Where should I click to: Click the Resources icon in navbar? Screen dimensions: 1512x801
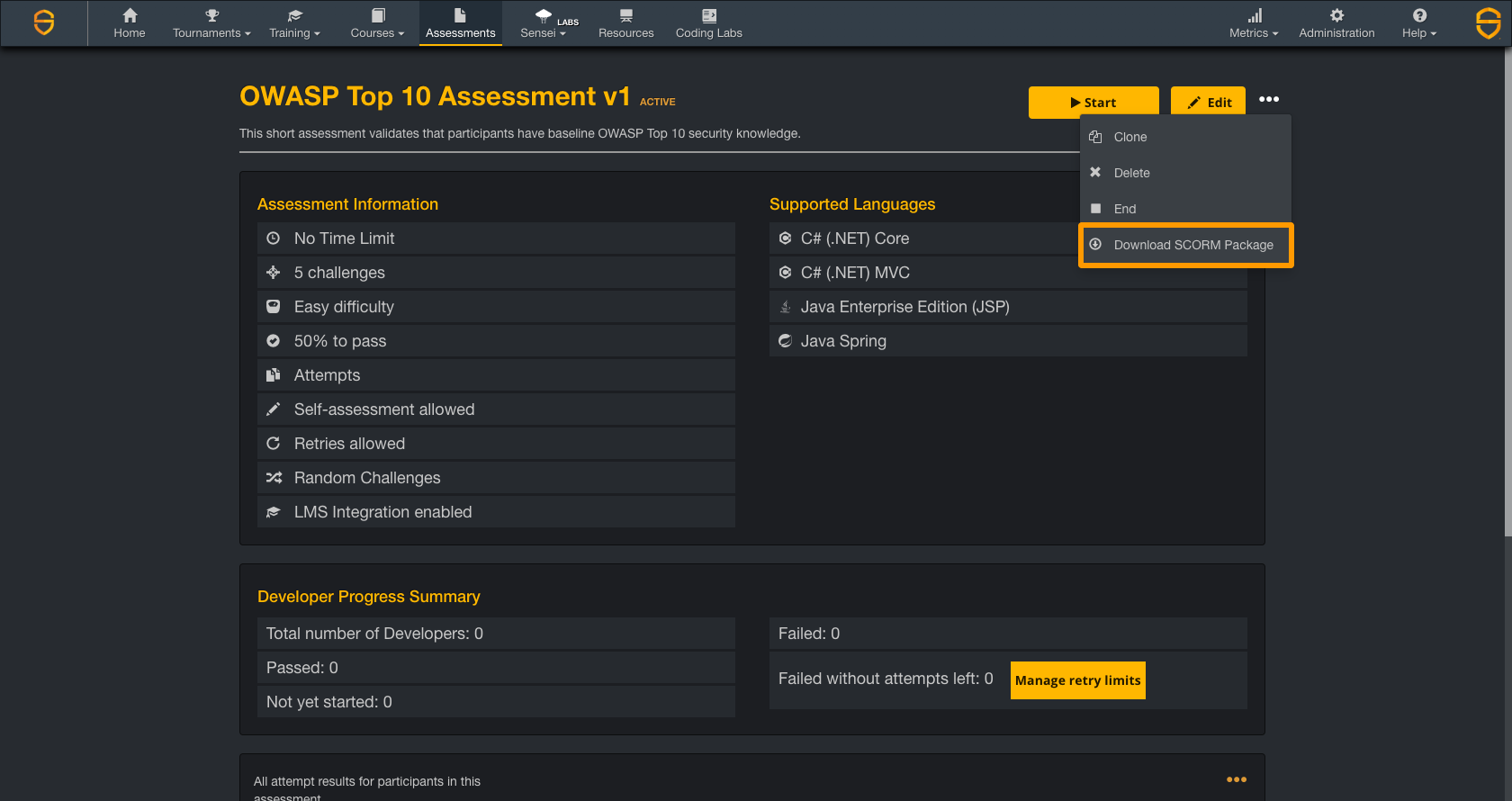coord(626,15)
